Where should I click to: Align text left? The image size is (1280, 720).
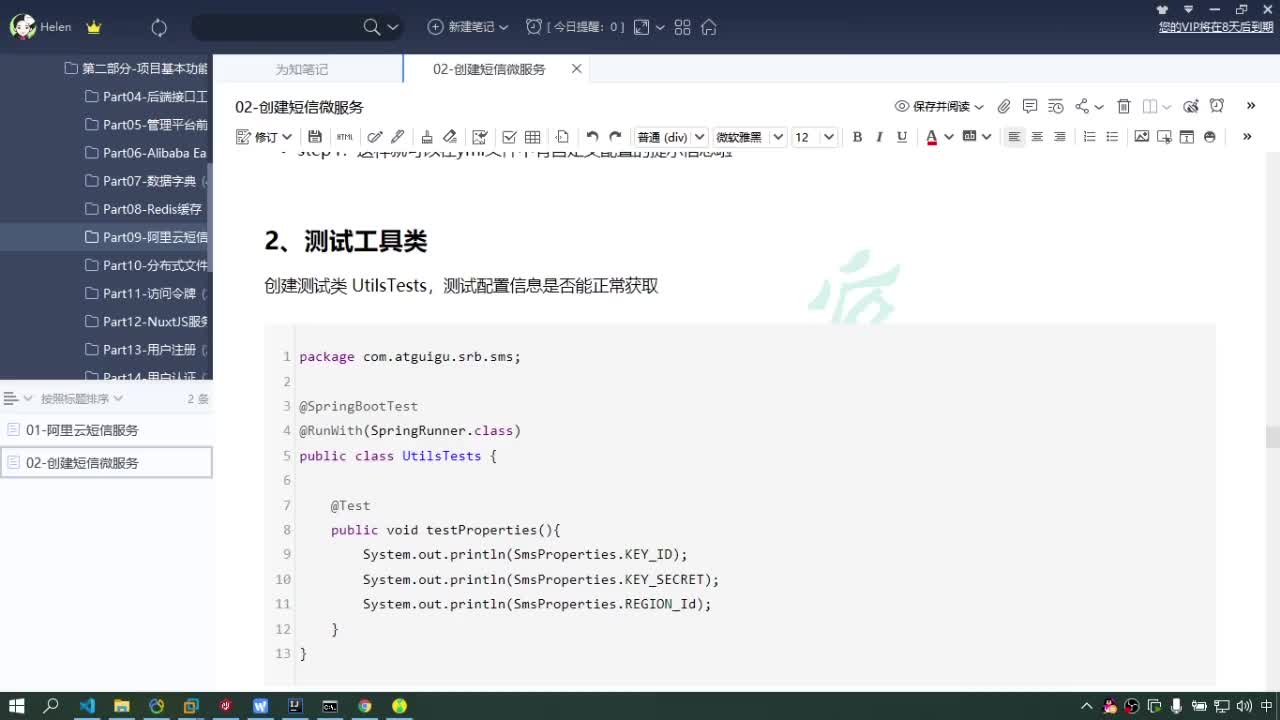pyautogui.click(x=1014, y=137)
